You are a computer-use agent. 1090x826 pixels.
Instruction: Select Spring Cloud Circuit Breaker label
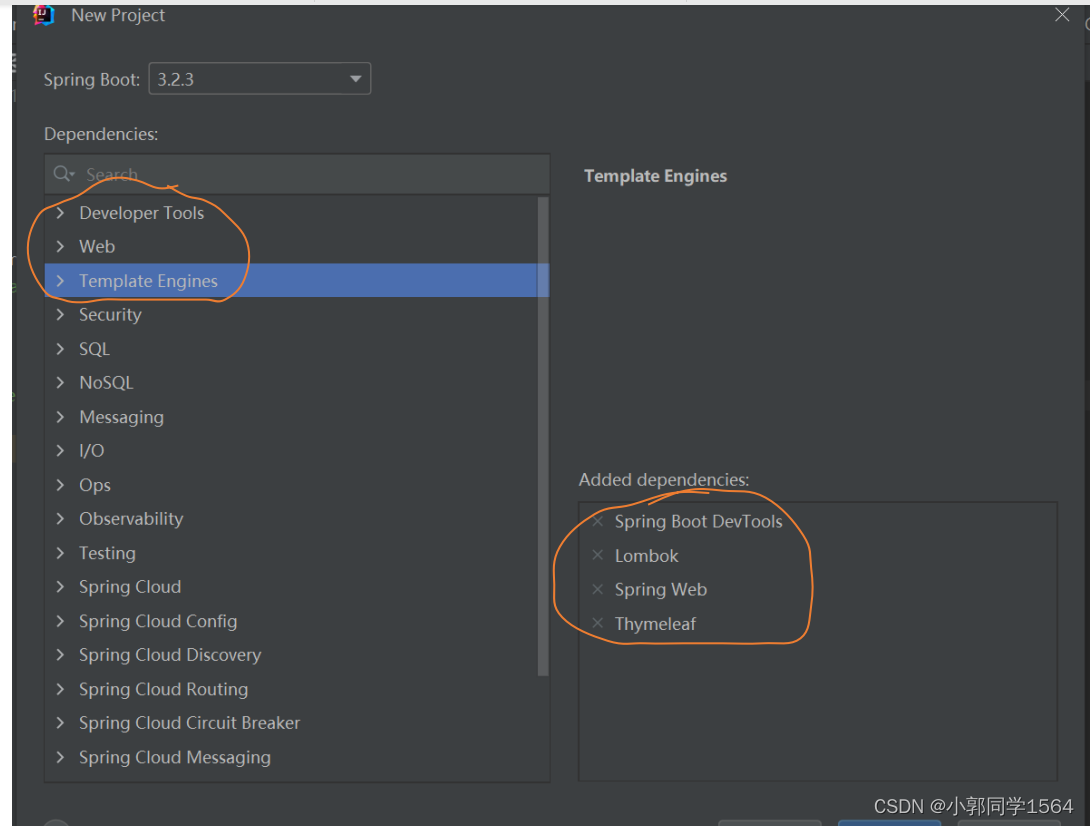pyautogui.click(x=189, y=723)
